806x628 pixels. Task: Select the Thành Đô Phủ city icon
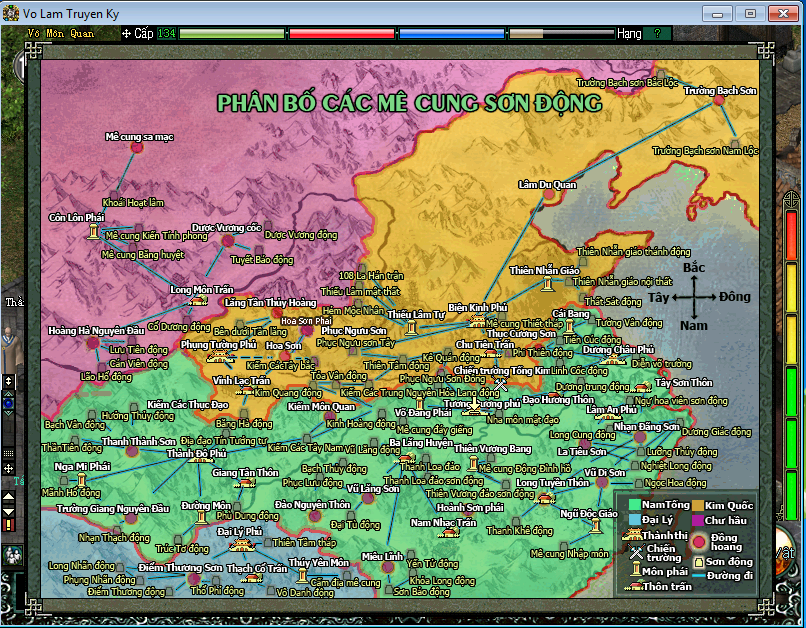[199, 459]
